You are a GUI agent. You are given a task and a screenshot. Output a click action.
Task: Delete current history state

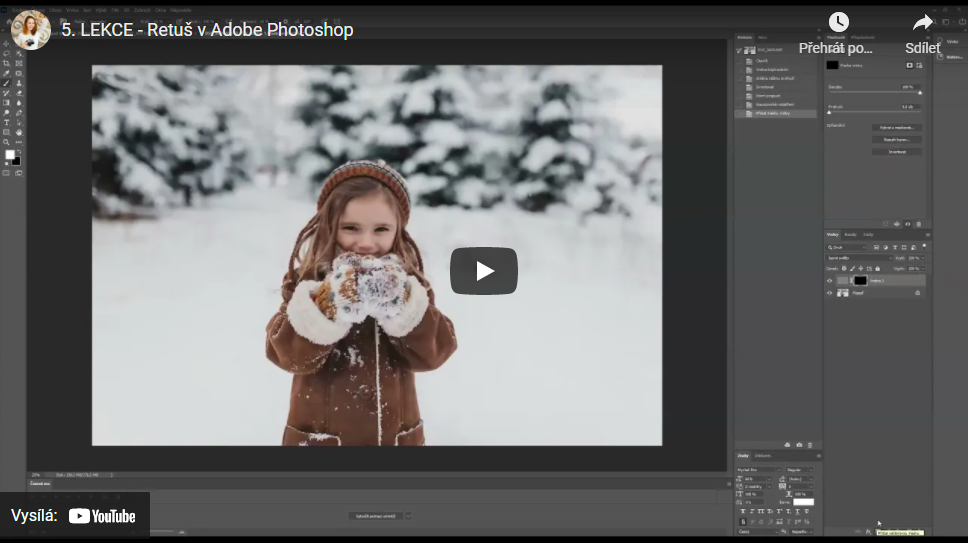click(810, 445)
